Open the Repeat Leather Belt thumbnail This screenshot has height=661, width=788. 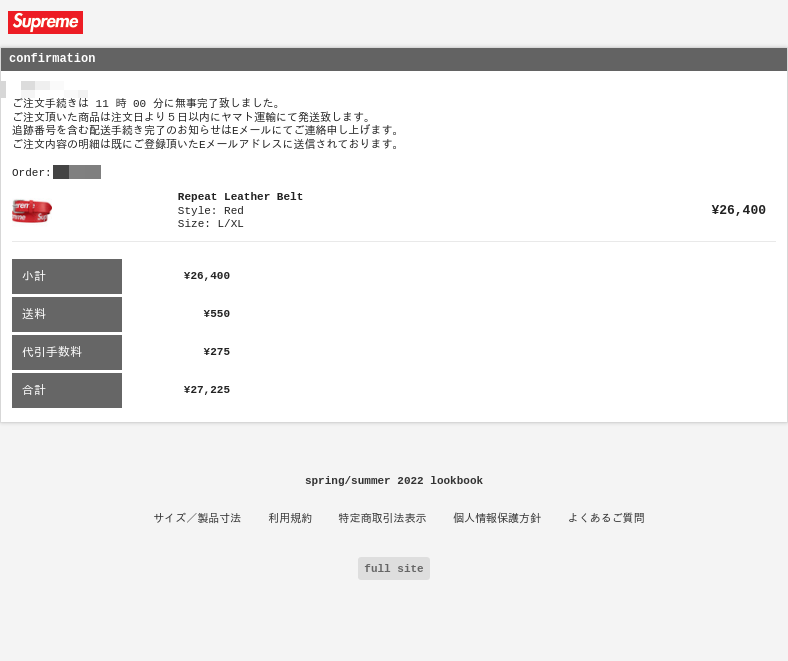pyautogui.click(x=32, y=211)
